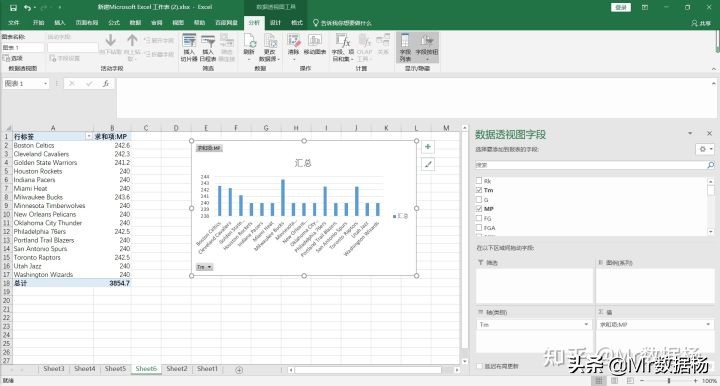720x386 pixels.
Task: Click Page Layout view icon in status bar
Action: point(614,380)
